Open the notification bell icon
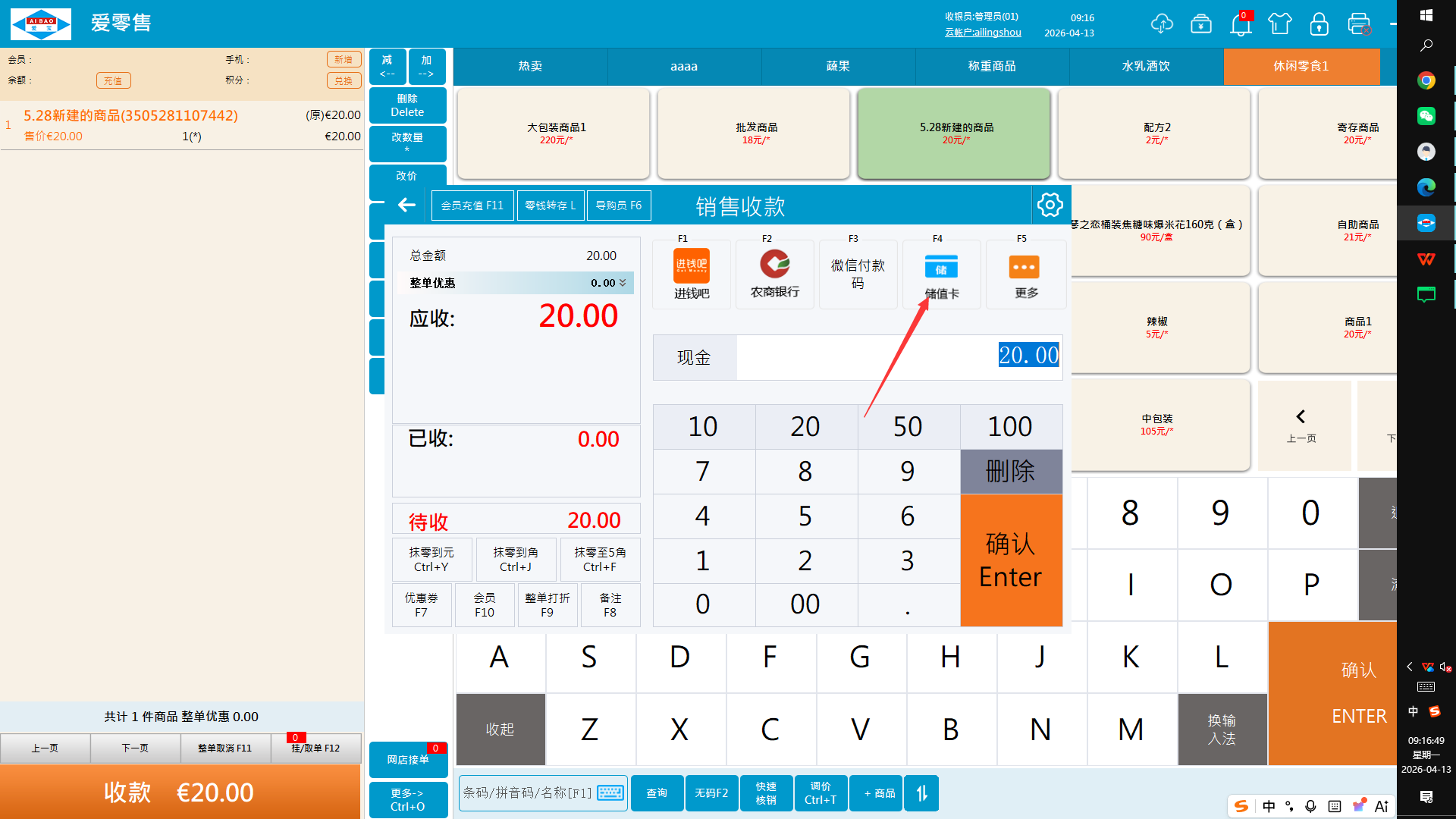 point(1241,24)
